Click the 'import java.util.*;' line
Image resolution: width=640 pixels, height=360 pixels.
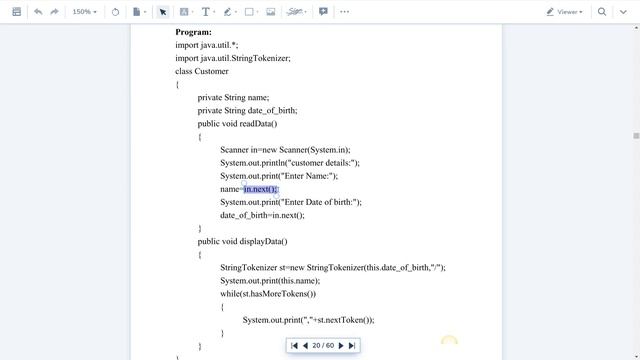pos(207,45)
